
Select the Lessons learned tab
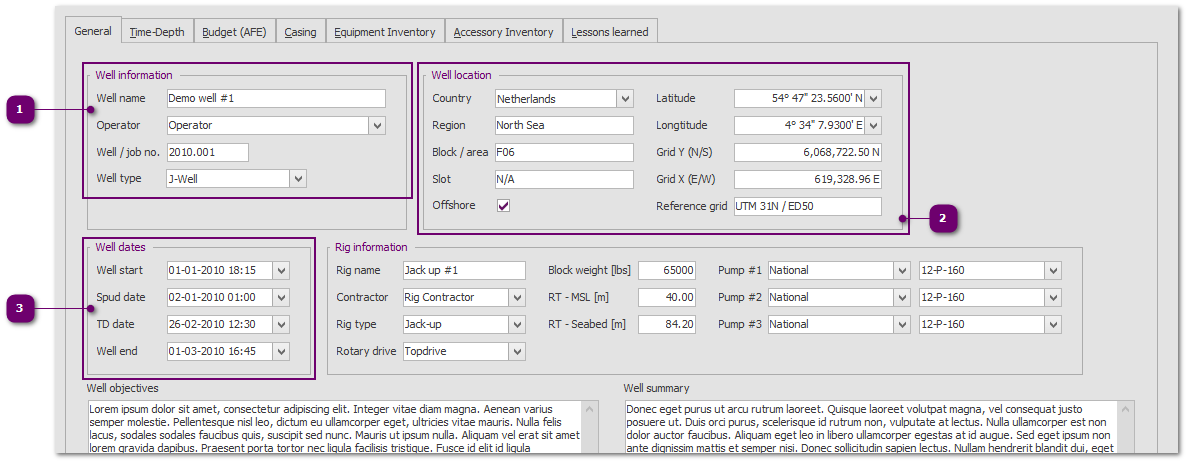[x=609, y=32]
